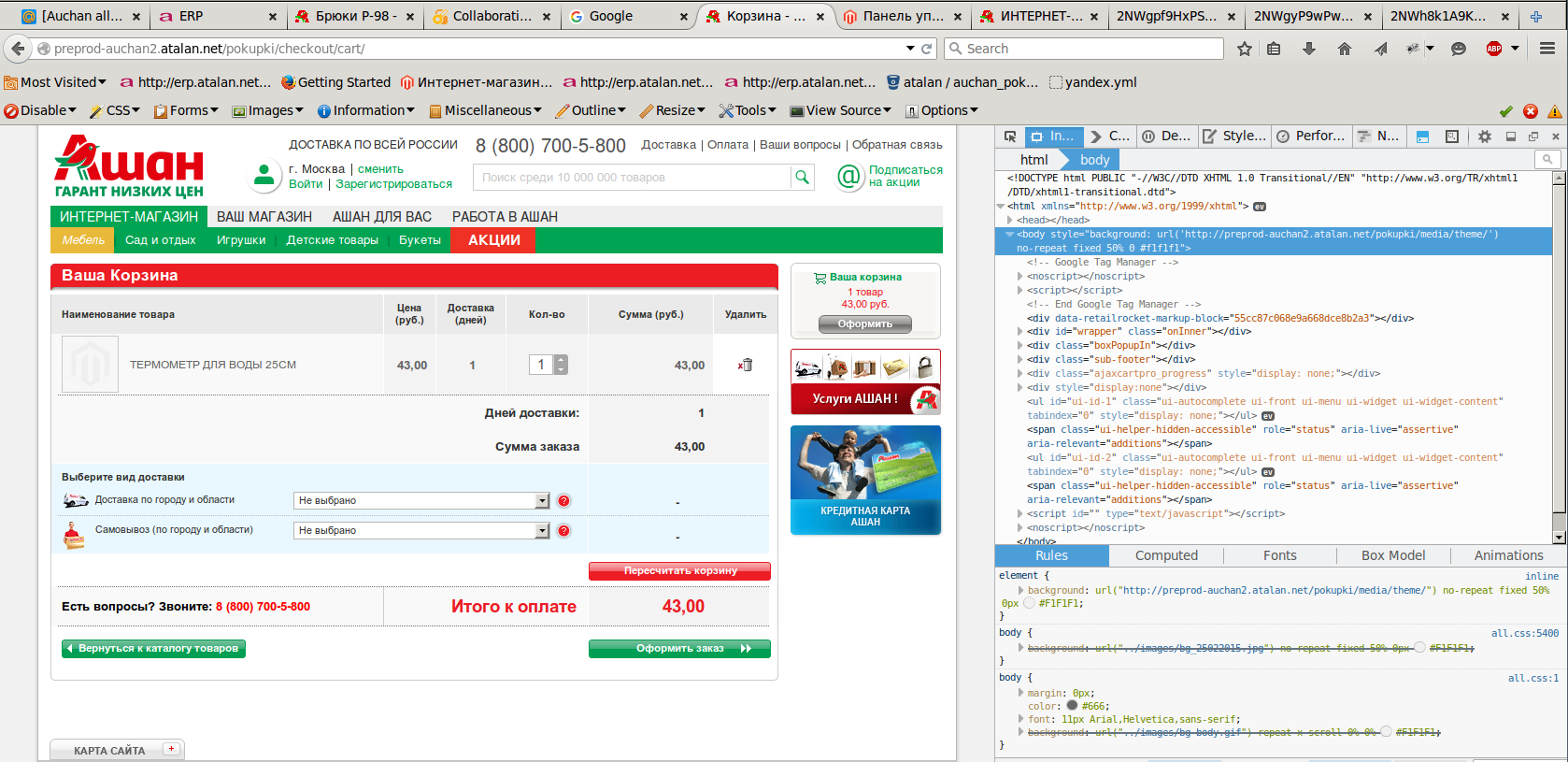
Task: Click the Пересчитать корзину button
Action: (x=679, y=571)
